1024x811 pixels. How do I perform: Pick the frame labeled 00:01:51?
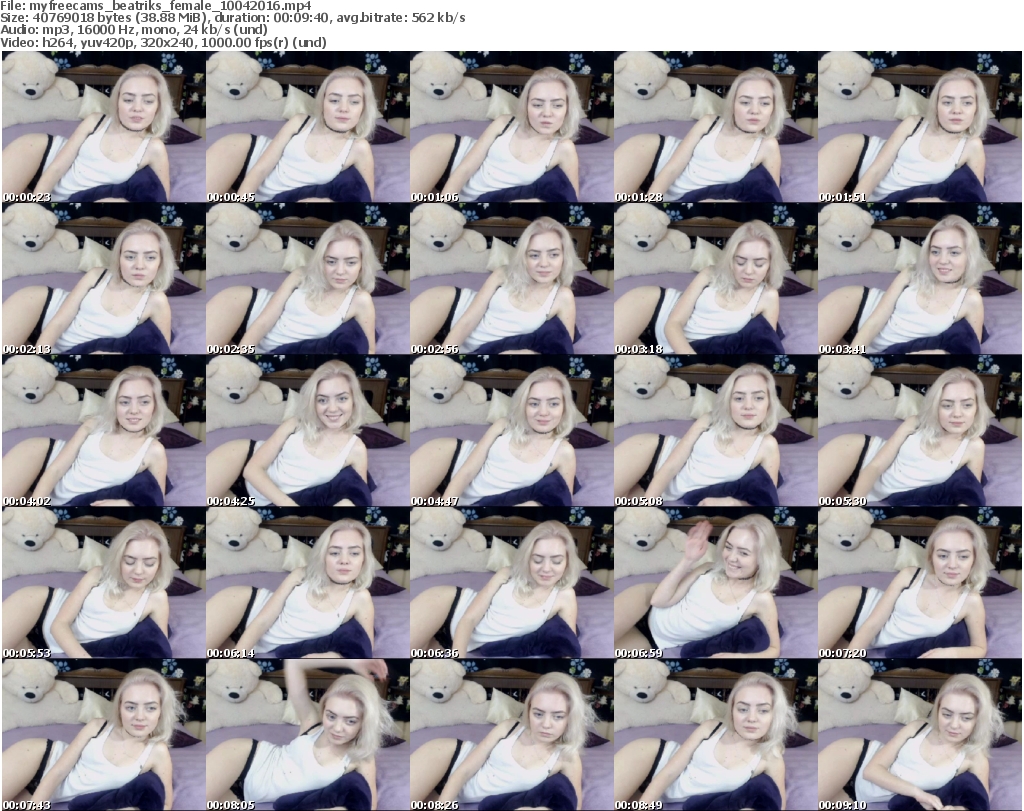(919, 127)
